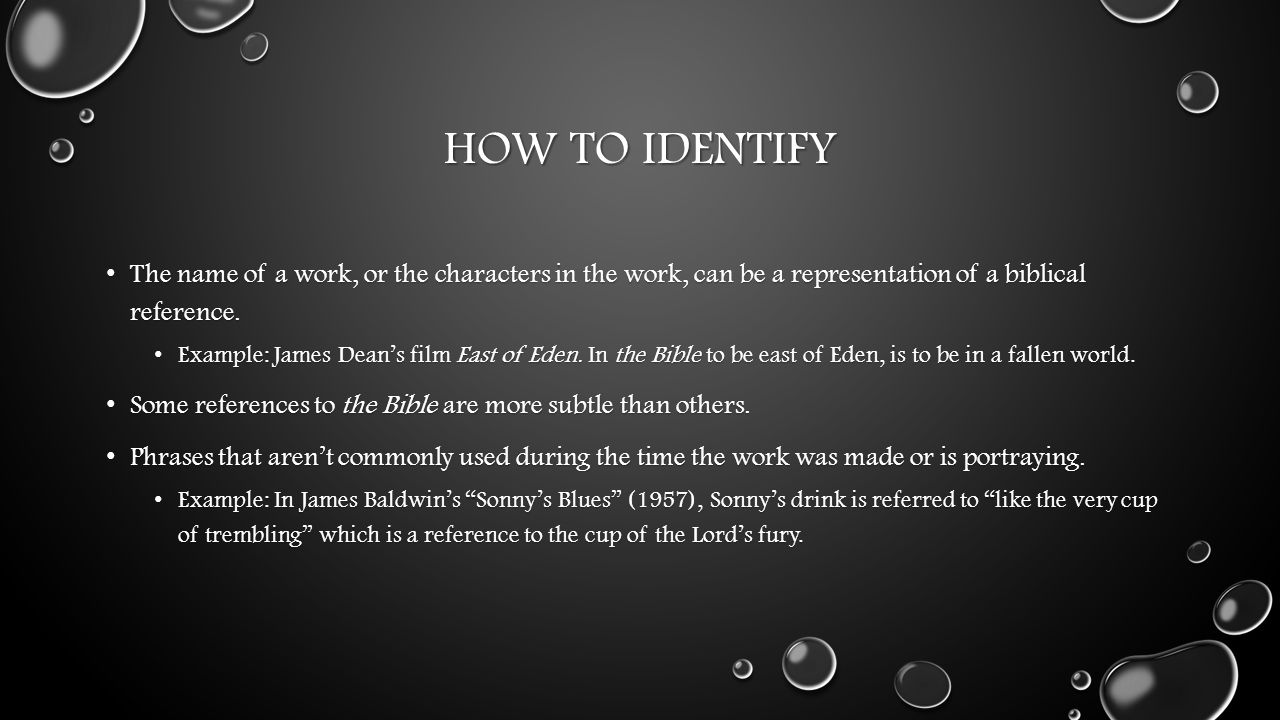Click the slide title "How to Identify"
The image size is (1280, 720).
(640, 149)
